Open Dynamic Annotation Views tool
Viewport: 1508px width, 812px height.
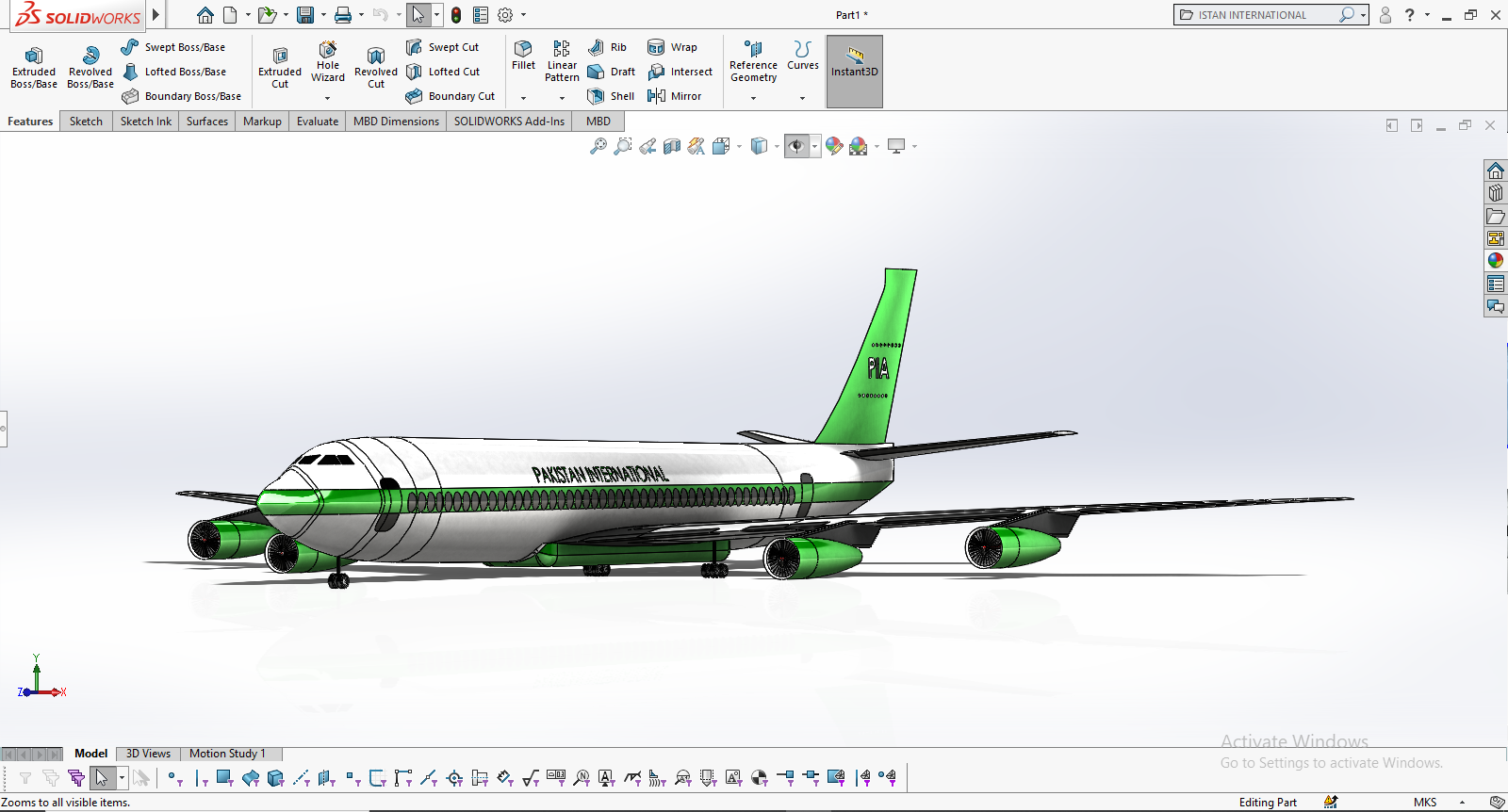click(x=697, y=146)
